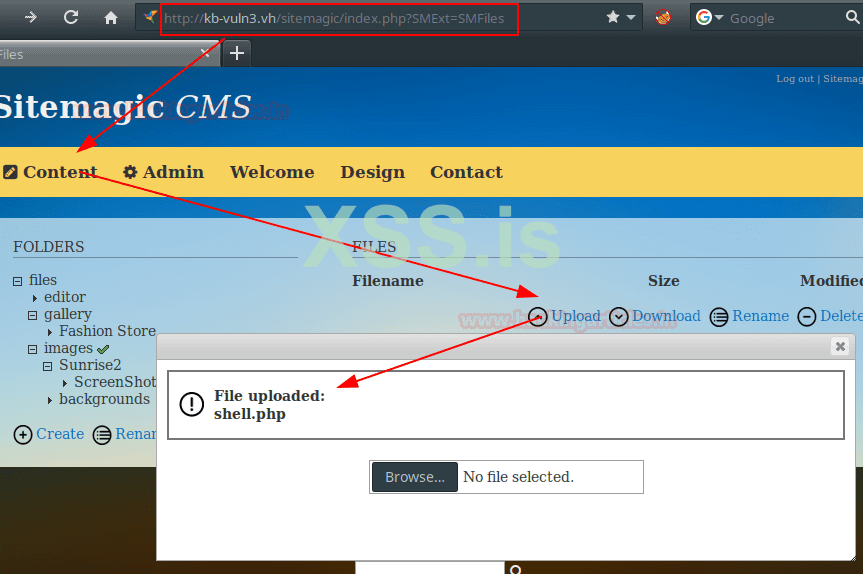Open the Google search engine selector

pos(709,18)
